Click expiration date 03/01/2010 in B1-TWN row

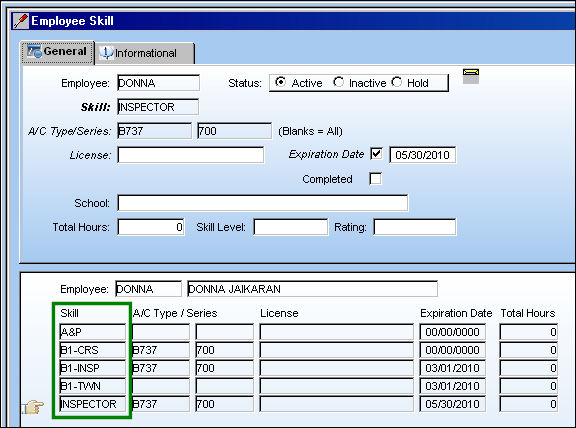(x=453, y=386)
